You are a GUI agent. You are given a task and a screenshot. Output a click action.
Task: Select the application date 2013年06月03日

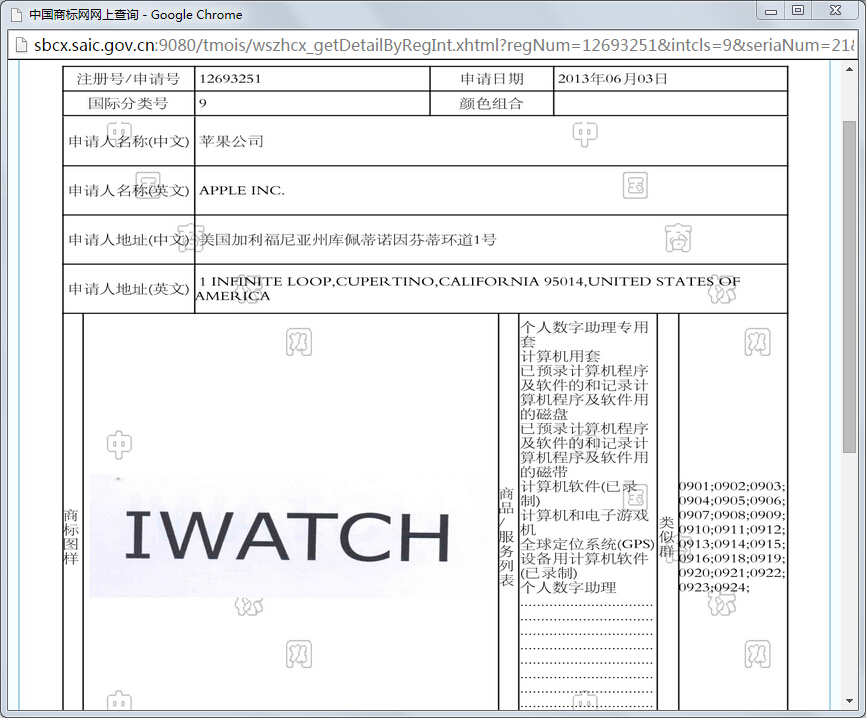pyautogui.click(x=612, y=79)
